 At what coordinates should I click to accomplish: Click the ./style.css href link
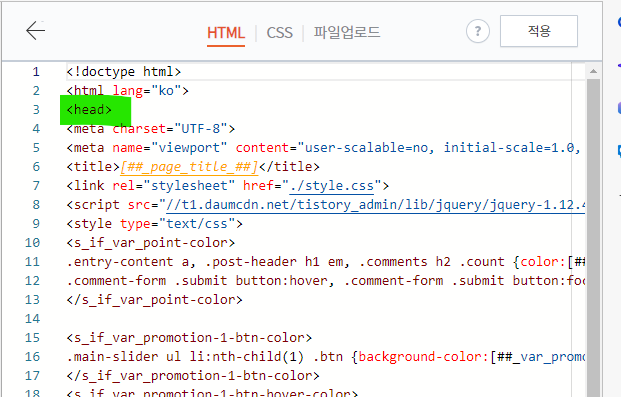tap(331, 186)
